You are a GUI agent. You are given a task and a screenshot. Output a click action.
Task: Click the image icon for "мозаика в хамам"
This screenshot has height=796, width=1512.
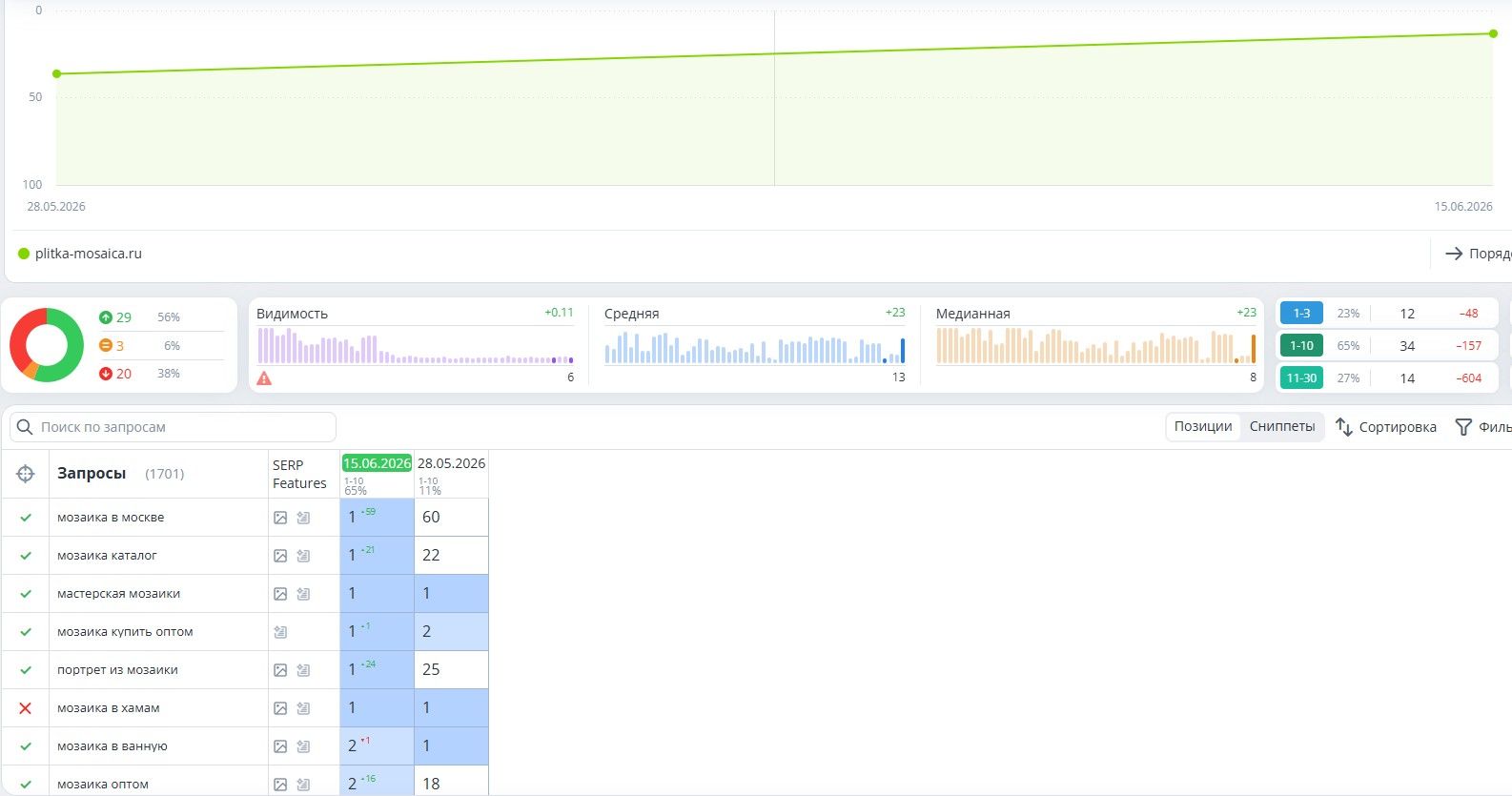(x=280, y=708)
